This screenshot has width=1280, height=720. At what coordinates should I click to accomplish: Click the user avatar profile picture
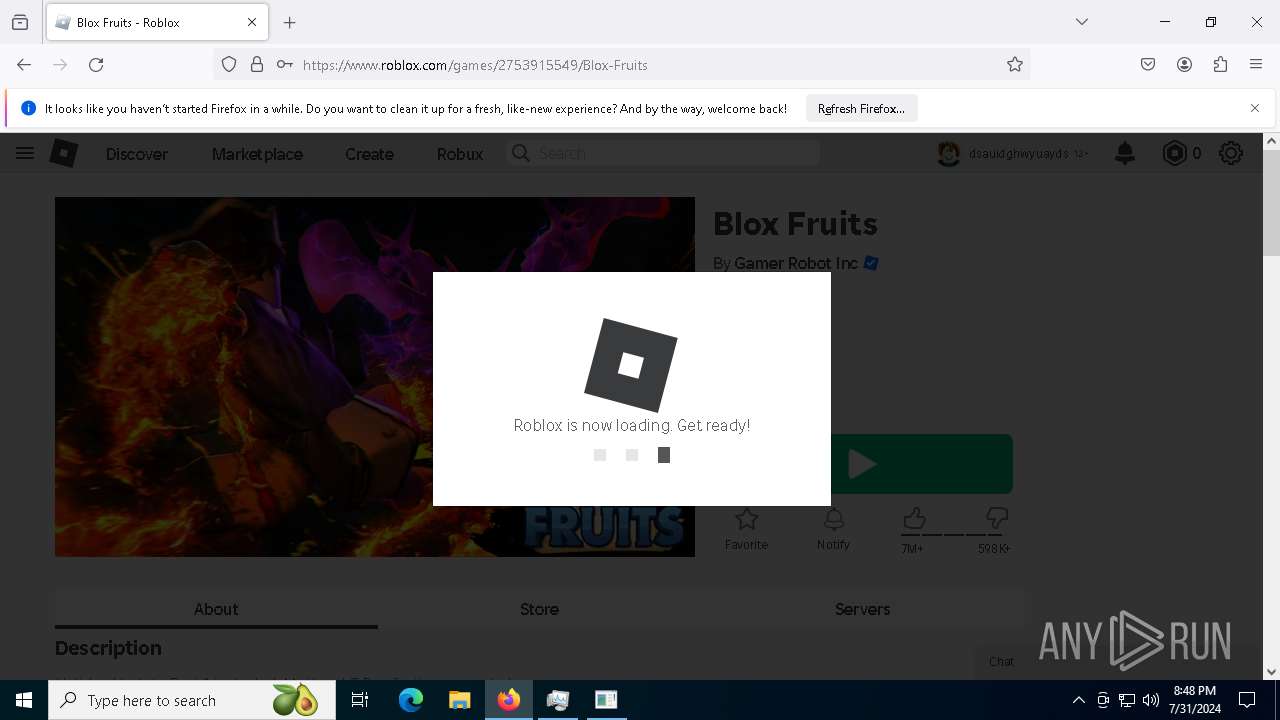pos(948,153)
